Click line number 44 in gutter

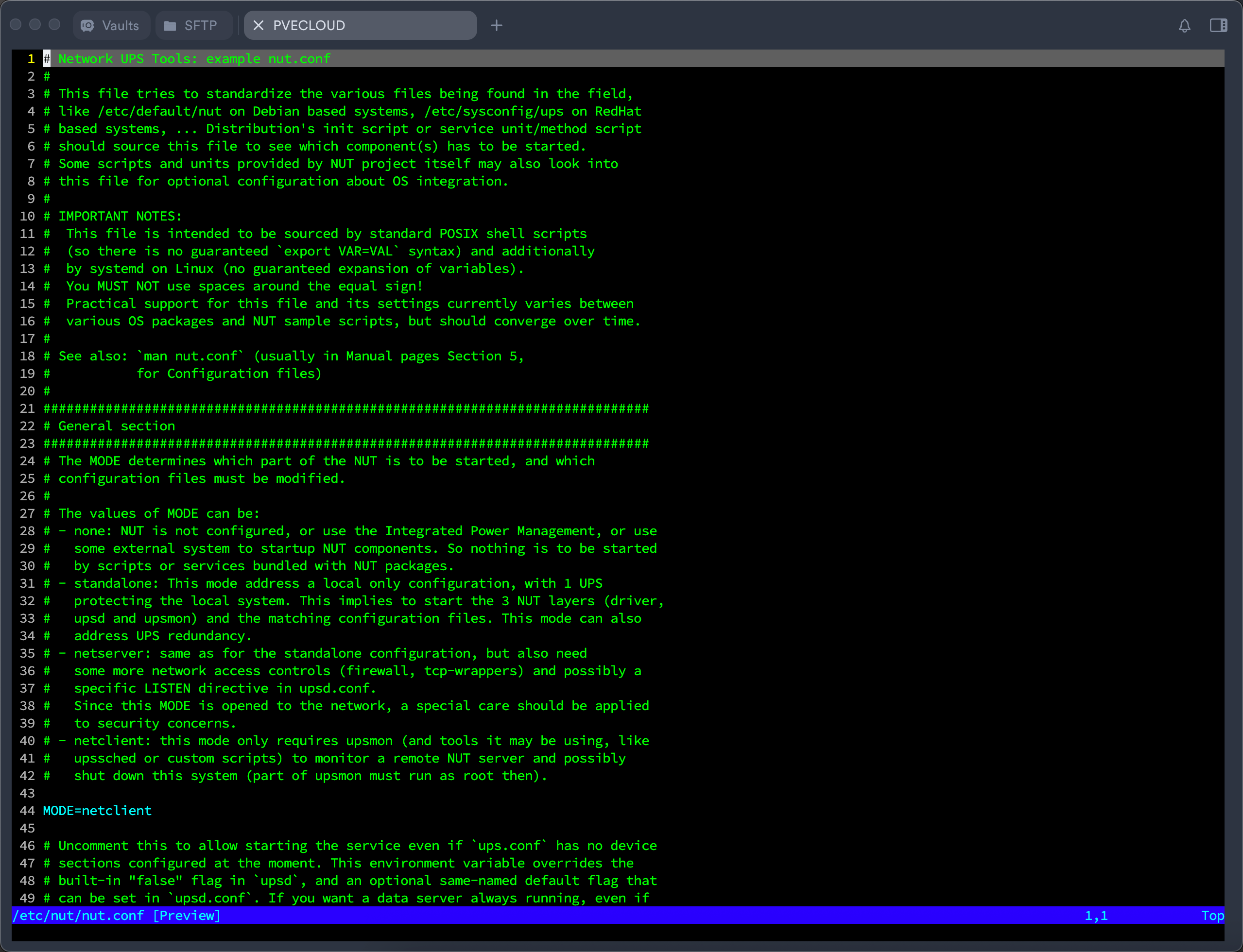[x=27, y=811]
